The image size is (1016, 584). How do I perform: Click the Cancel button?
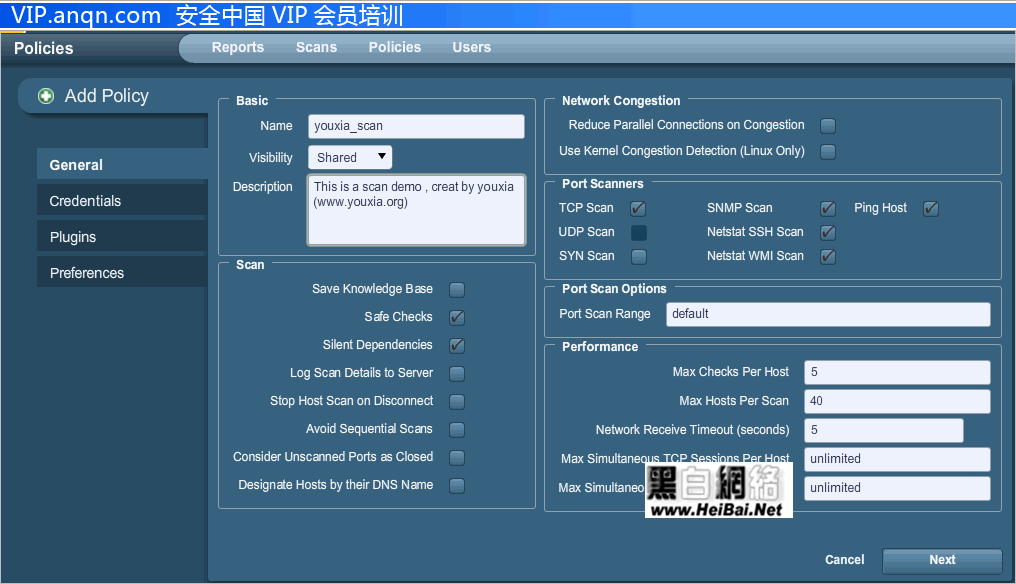pyautogui.click(x=844, y=560)
